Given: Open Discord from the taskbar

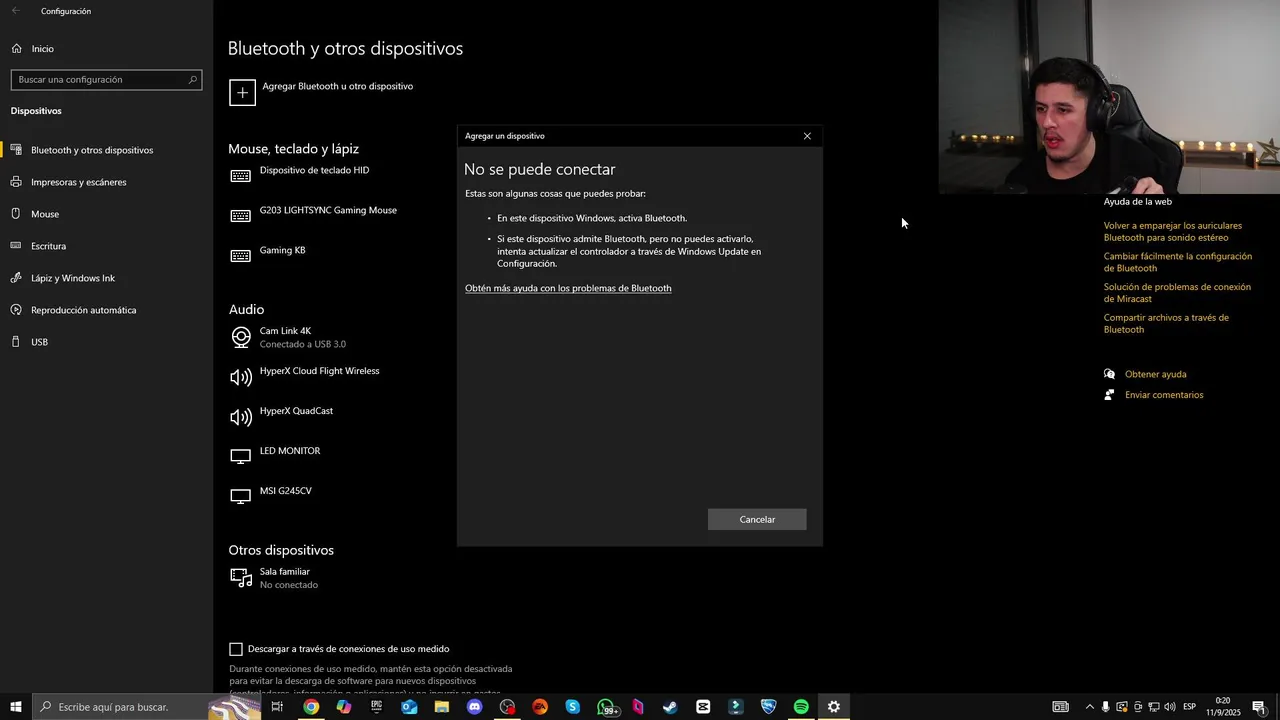Looking at the screenshot, I should (x=474, y=707).
